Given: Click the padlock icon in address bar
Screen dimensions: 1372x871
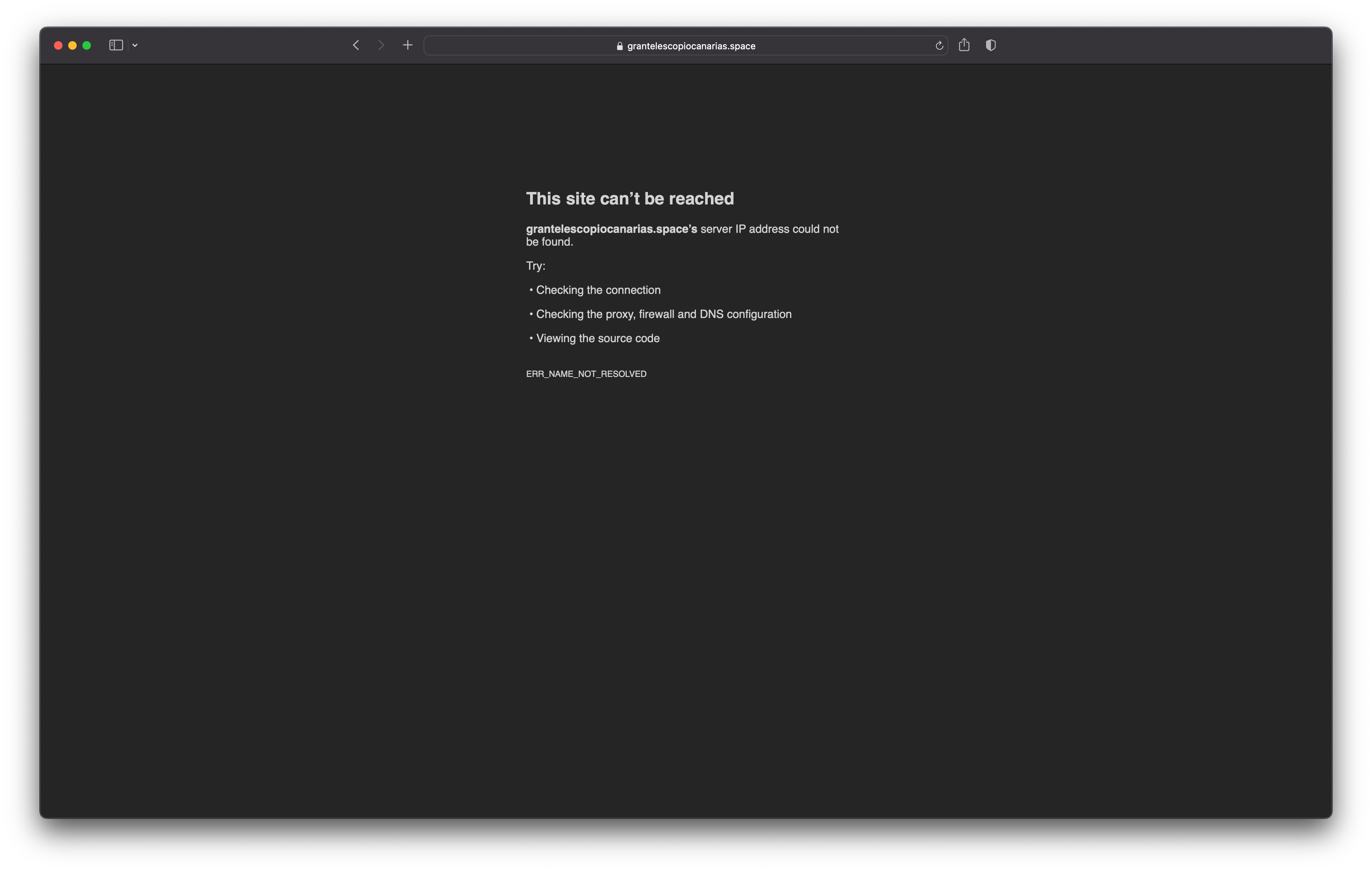Looking at the screenshot, I should (x=619, y=46).
